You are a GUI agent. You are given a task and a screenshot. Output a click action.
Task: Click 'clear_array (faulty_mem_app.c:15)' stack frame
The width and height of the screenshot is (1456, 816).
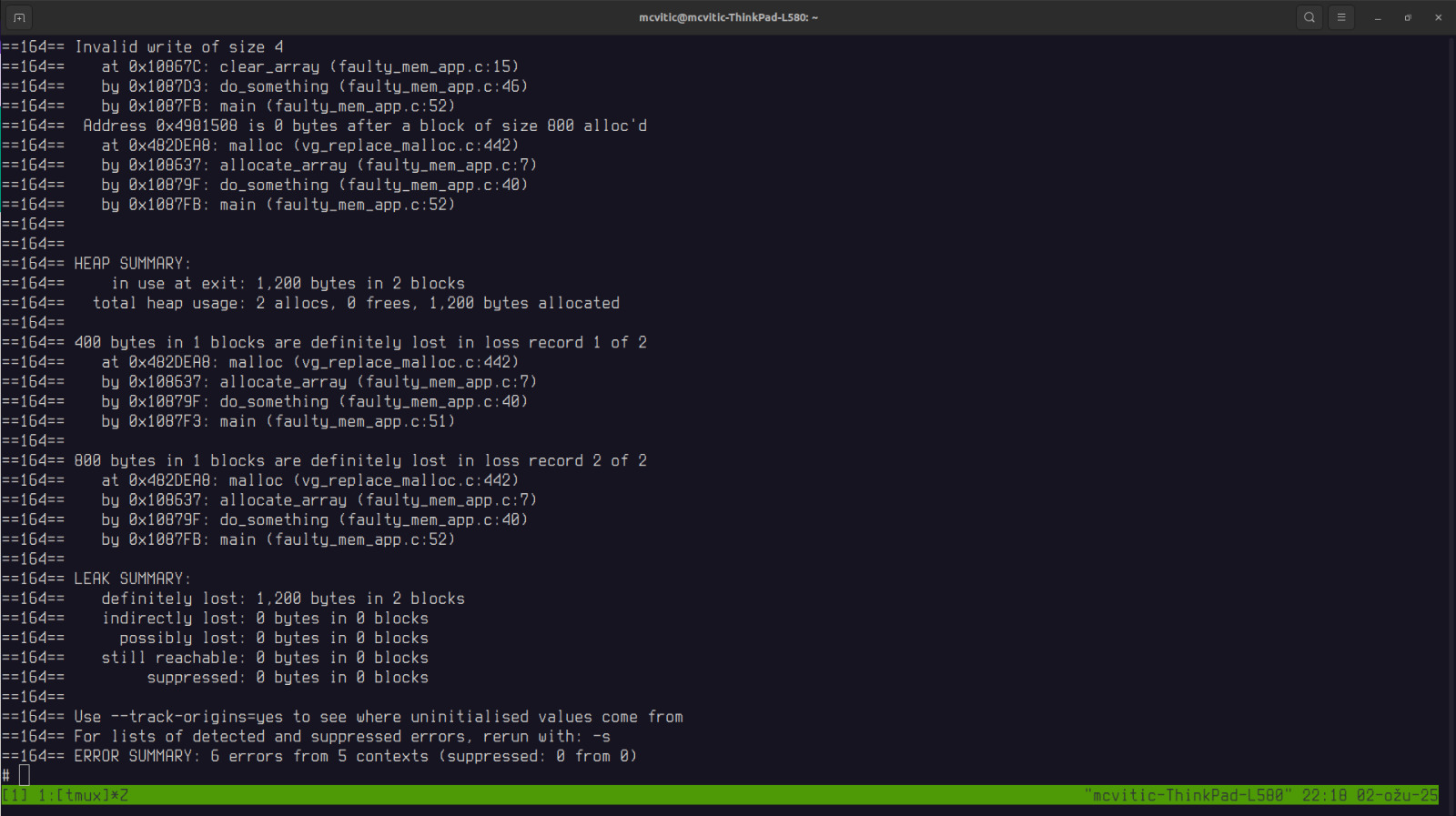pyautogui.click(x=369, y=66)
